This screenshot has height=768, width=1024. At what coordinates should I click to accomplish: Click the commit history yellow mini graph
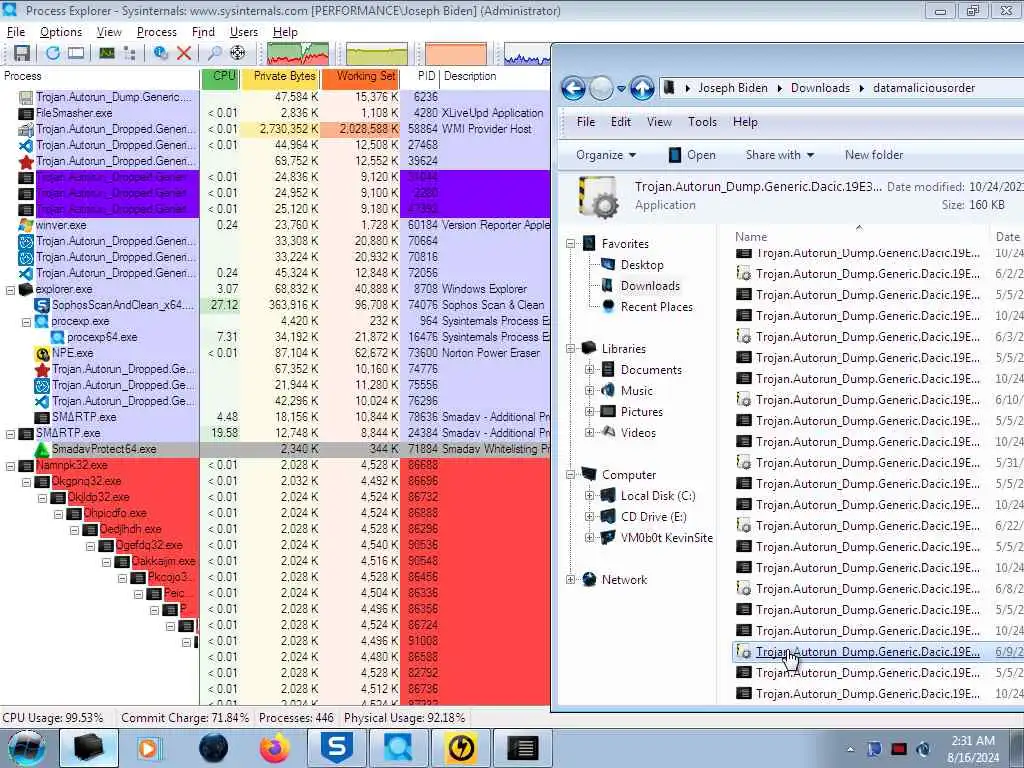[377, 54]
